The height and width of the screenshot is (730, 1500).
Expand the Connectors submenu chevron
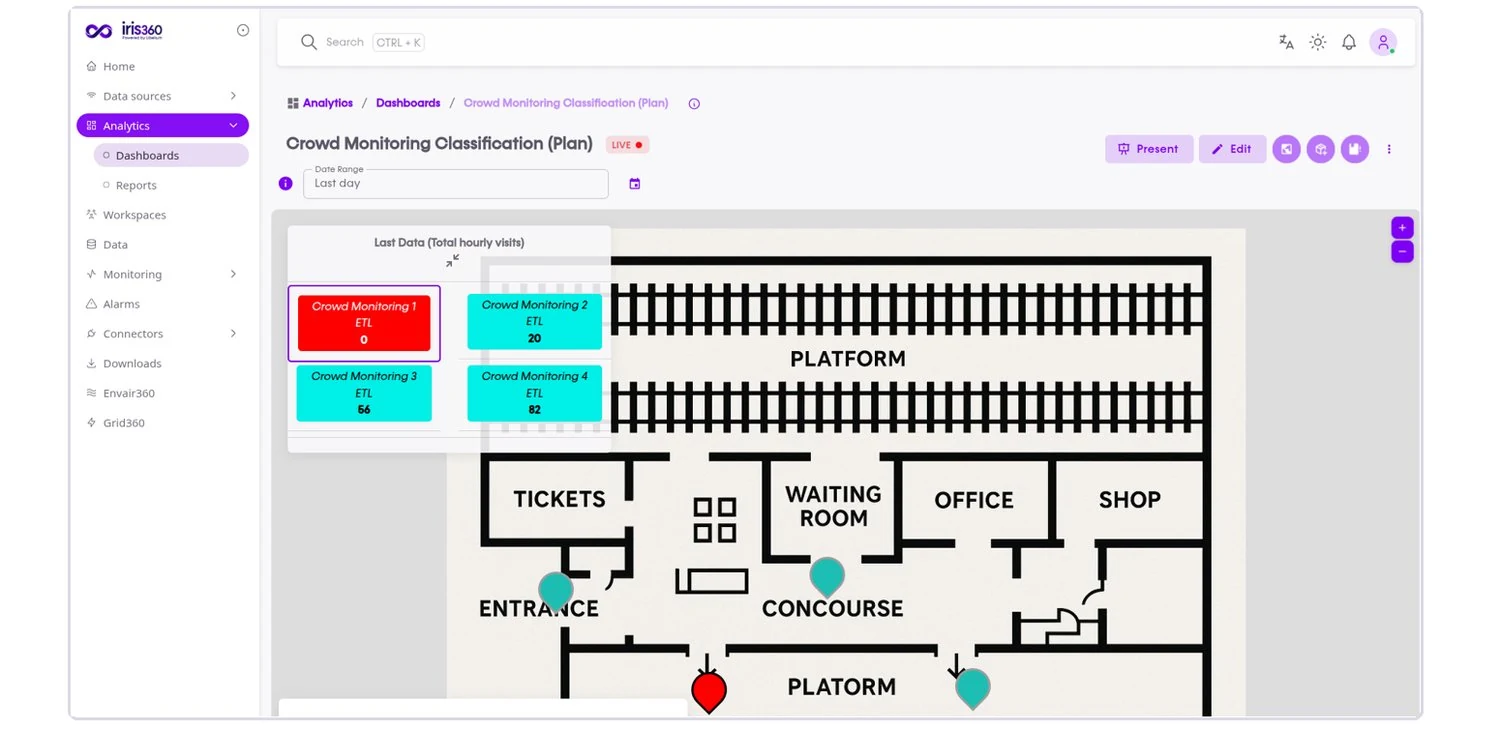233,333
